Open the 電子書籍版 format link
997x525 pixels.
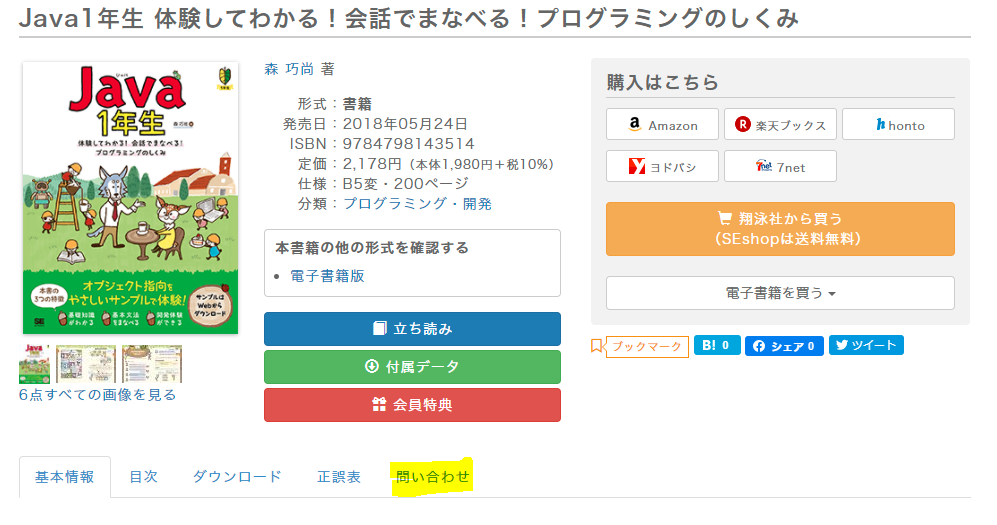[x=327, y=276]
